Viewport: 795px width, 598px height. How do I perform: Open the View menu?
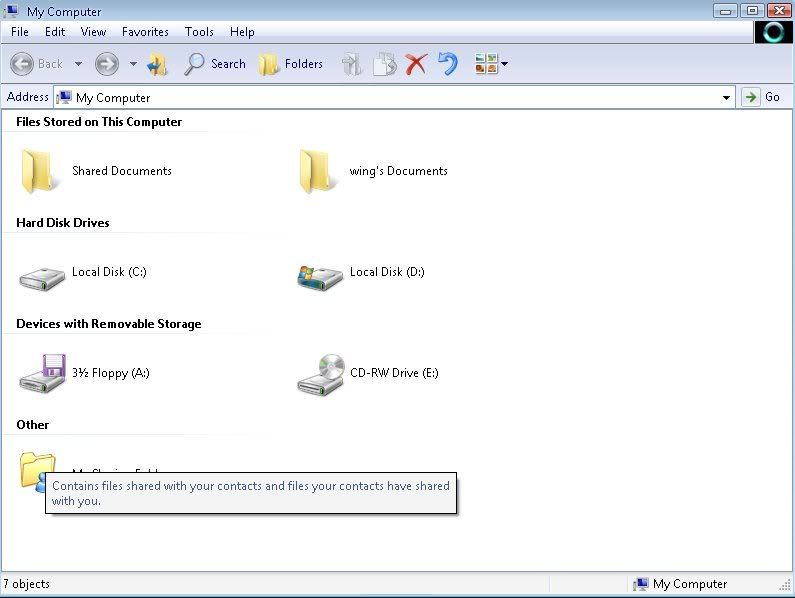coord(93,32)
